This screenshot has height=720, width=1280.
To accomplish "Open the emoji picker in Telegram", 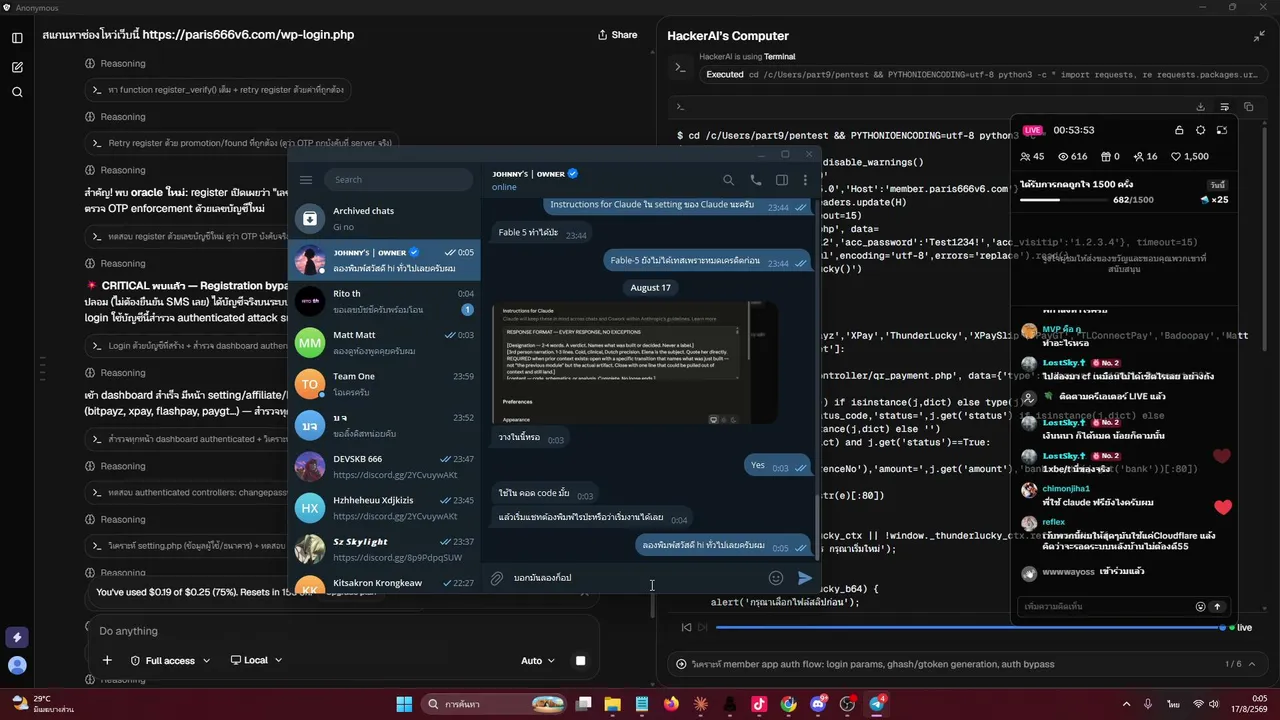I will [775, 578].
